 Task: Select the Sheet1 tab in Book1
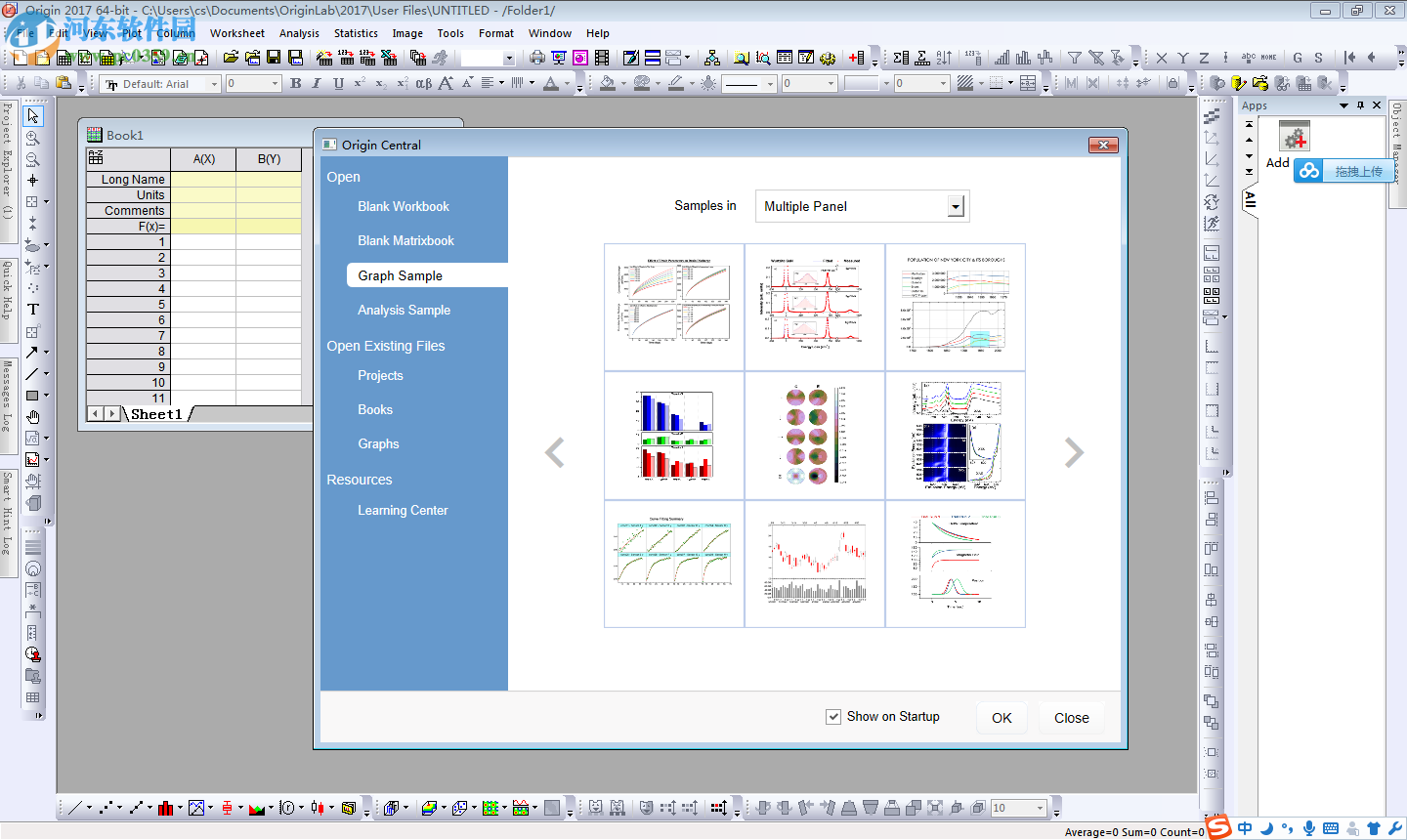[156, 414]
